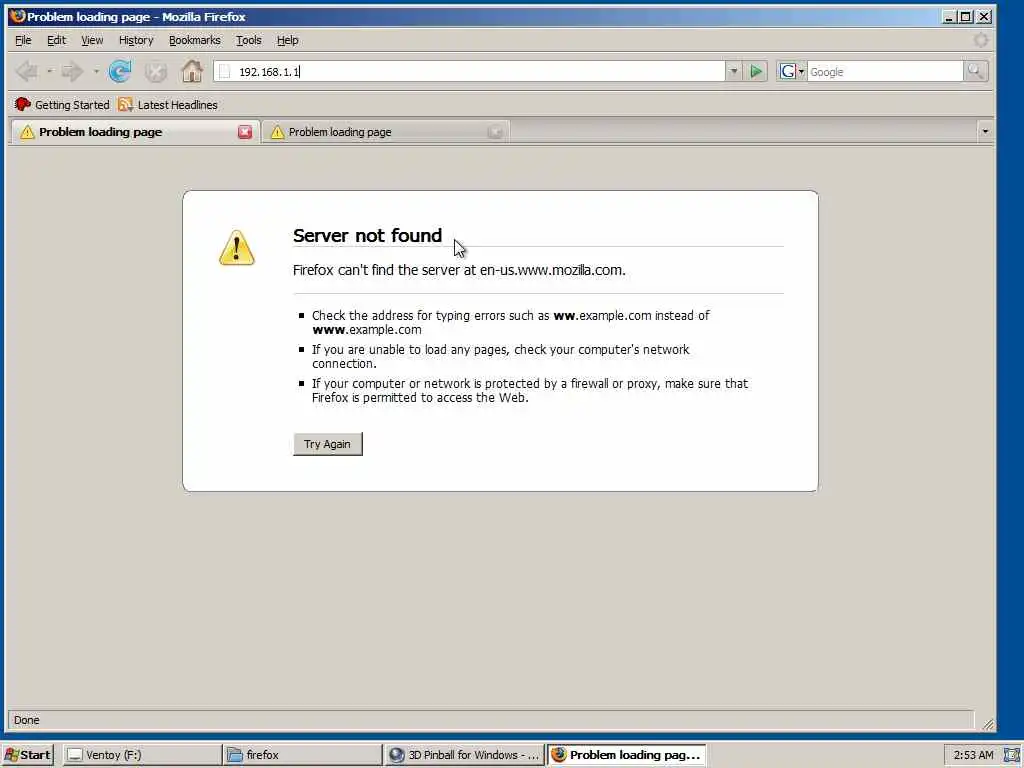The height and width of the screenshot is (768, 1024).
Task: Select the first Problem loading page tab
Action: point(135,132)
